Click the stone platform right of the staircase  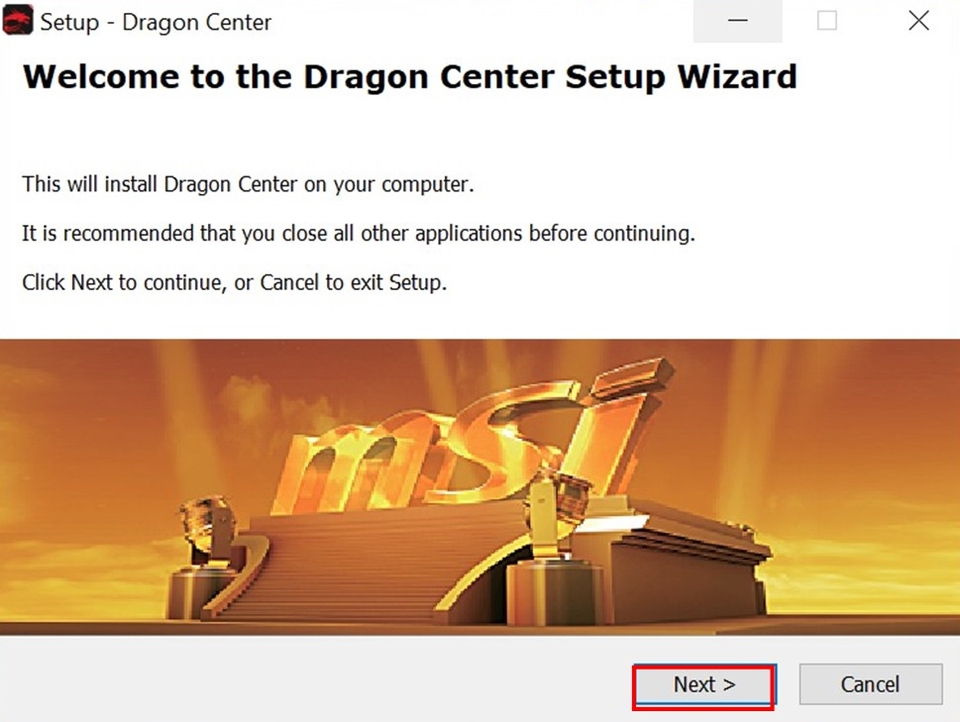tap(686, 563)
